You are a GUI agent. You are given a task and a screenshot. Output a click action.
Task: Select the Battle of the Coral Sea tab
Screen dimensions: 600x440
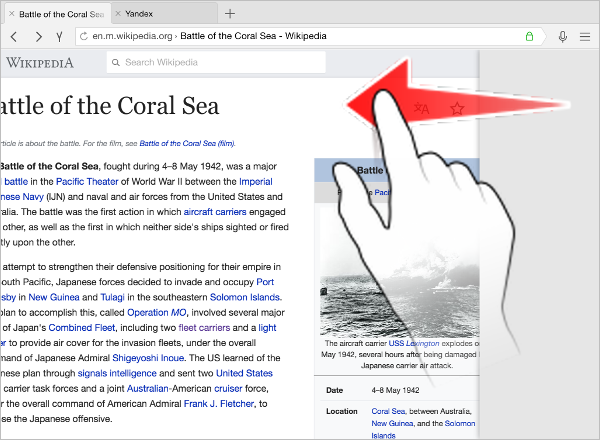pyautogui.click(x=58, y=14)
